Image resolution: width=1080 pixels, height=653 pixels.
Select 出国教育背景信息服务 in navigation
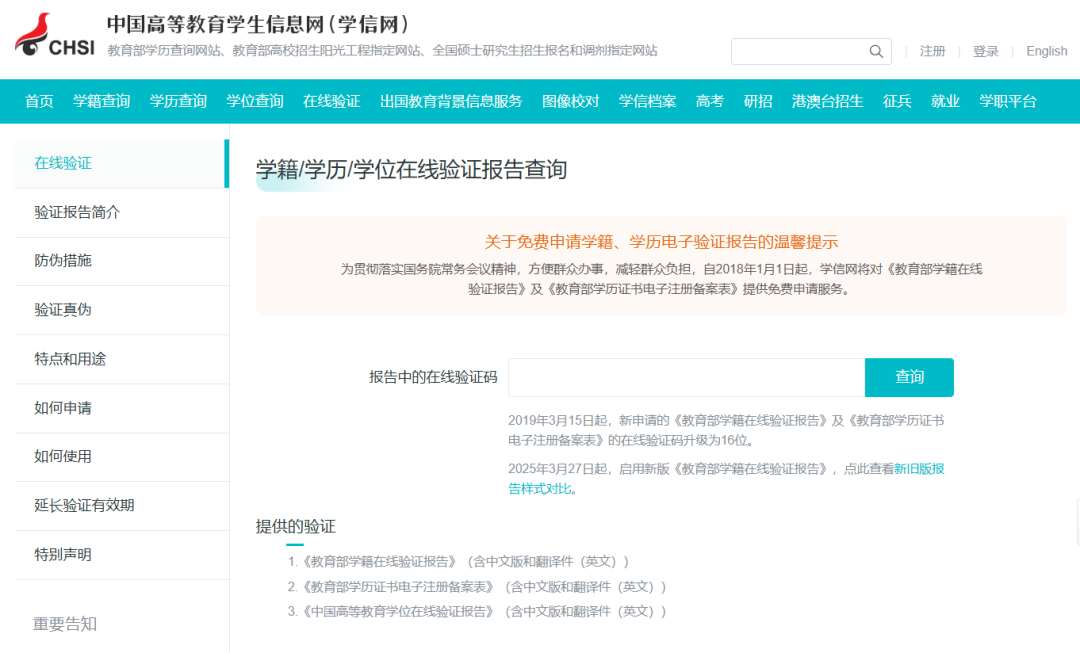click(451, 101)
